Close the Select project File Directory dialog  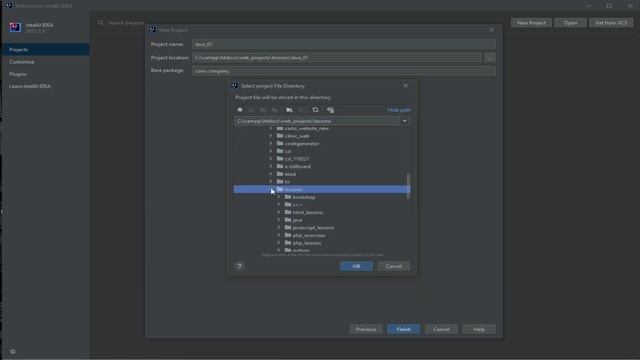405,86
